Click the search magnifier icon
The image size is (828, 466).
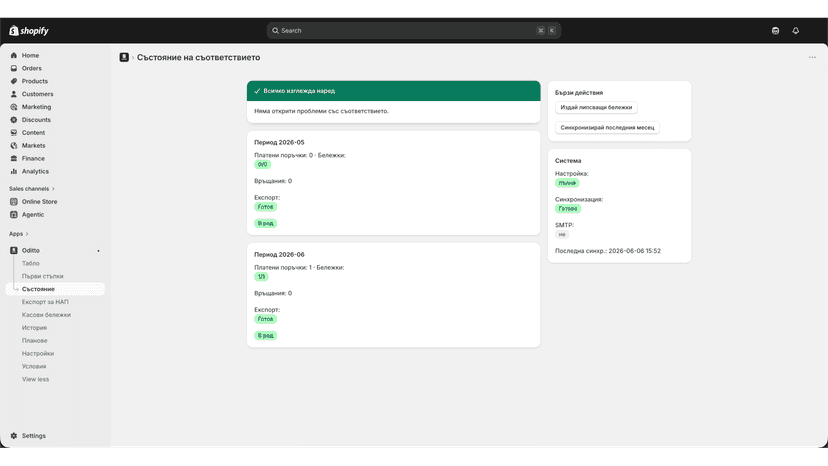tap(275, 31)
